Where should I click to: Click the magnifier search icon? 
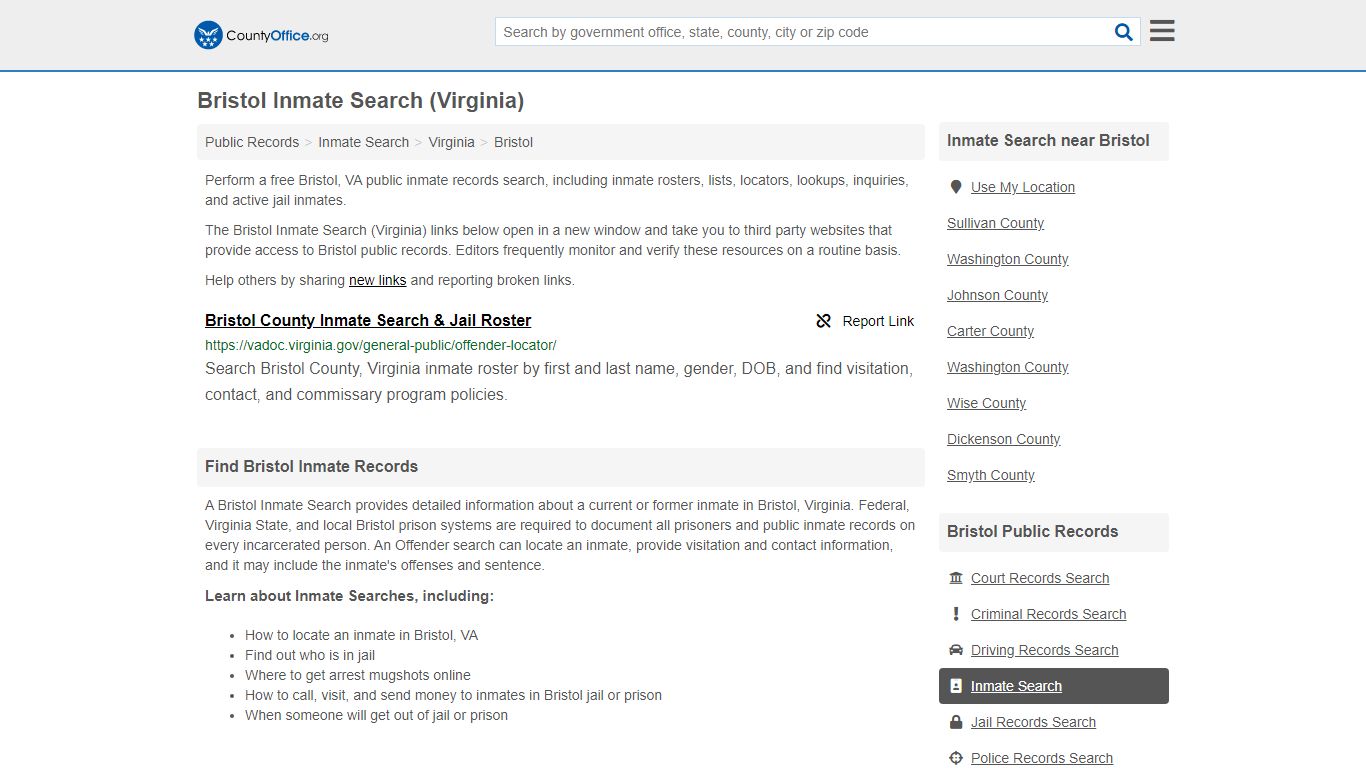tap(1124, 32)
